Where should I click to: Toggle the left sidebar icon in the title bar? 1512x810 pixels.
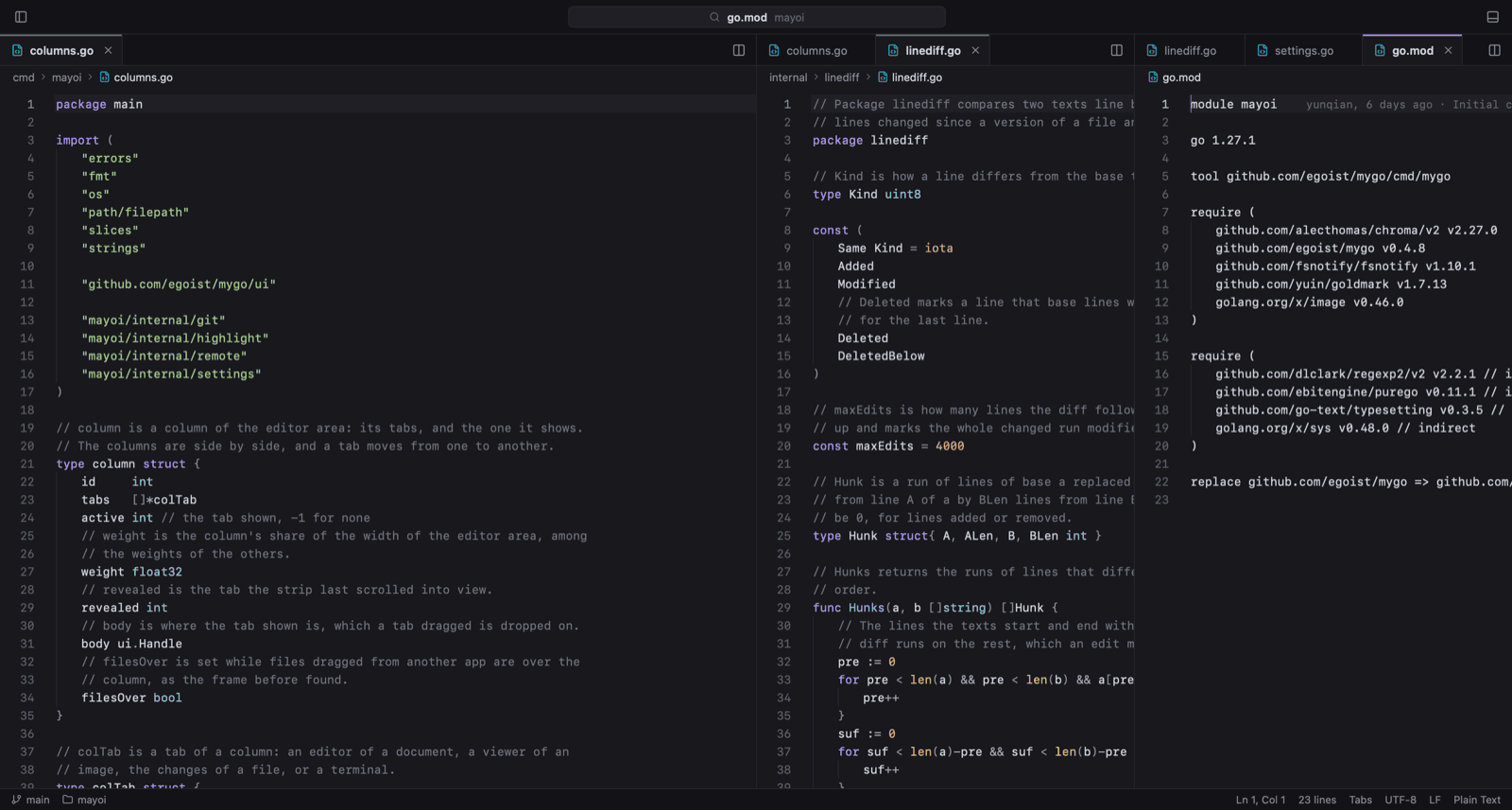[21, 17]
